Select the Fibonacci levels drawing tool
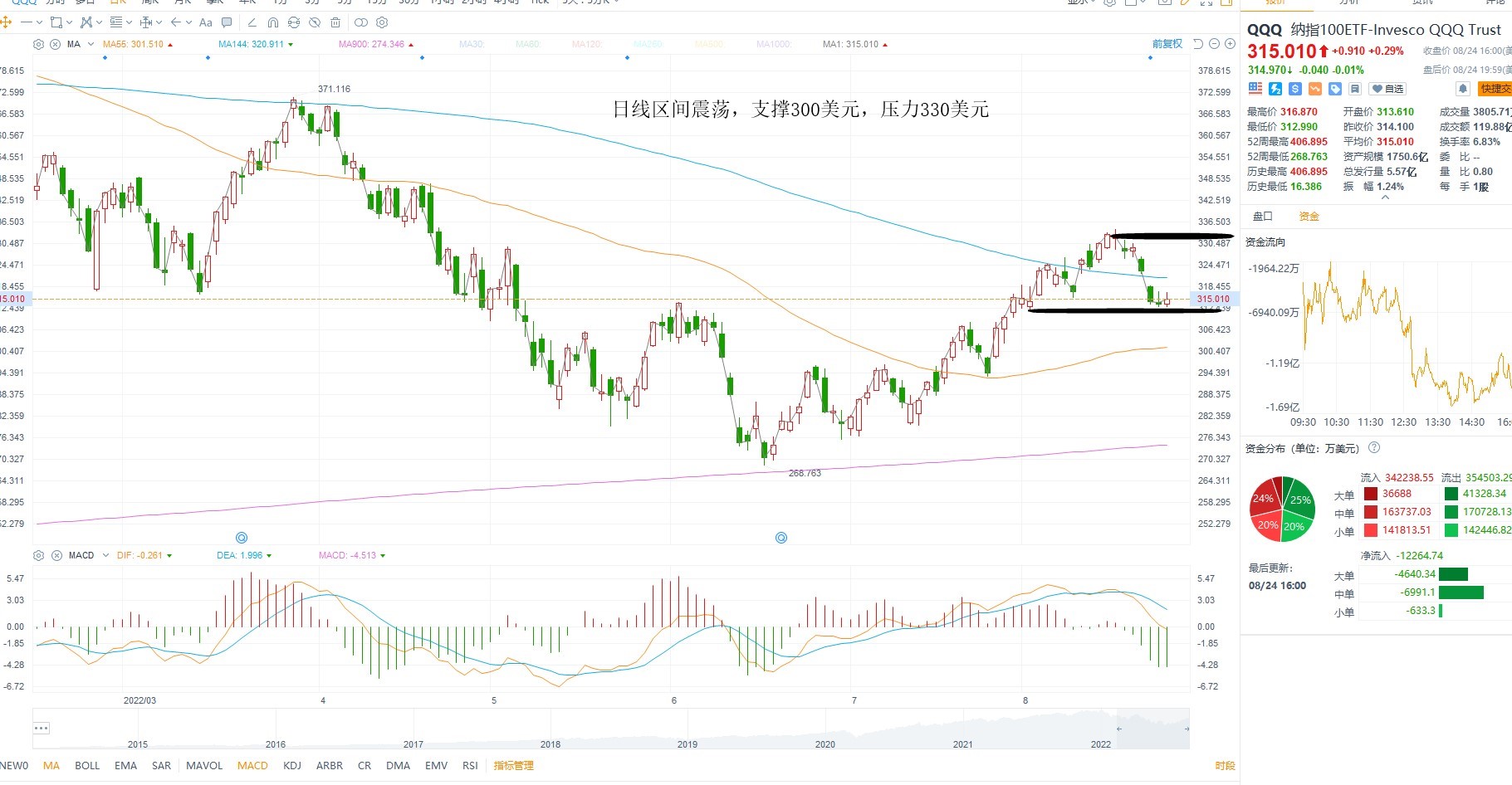This screenshot has height=785, width=1512. click(x=116, y=22)
